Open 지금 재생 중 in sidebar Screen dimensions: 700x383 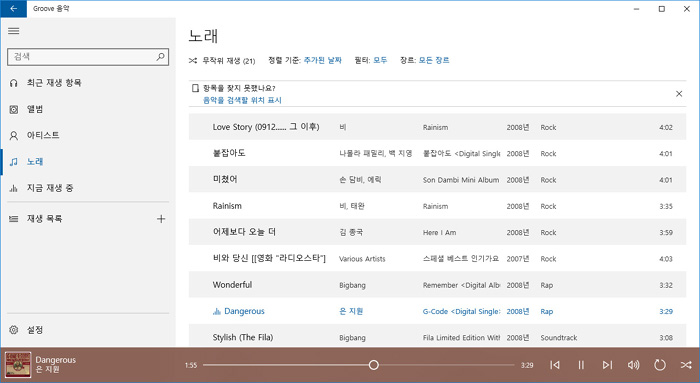(88, 188)
